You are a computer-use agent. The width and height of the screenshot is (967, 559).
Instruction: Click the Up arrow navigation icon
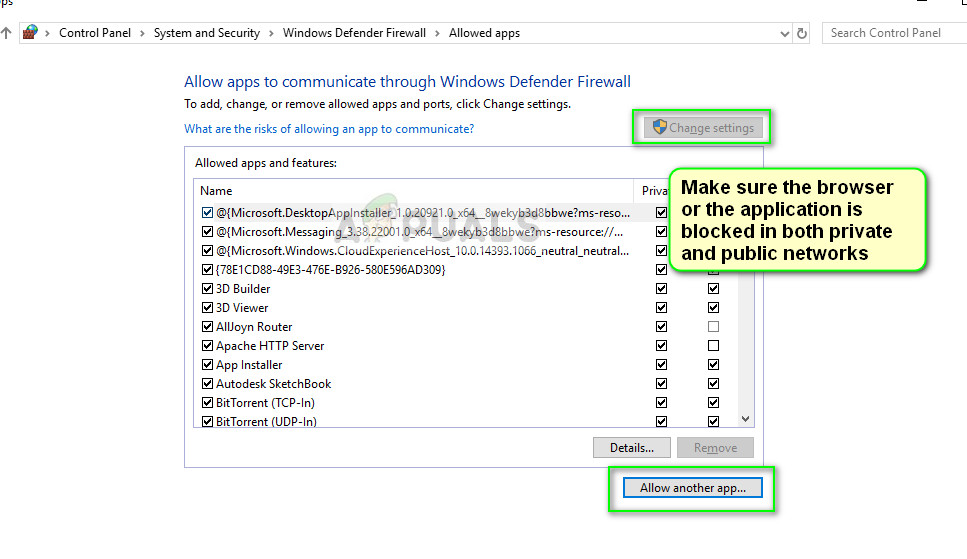pos(6,33)
